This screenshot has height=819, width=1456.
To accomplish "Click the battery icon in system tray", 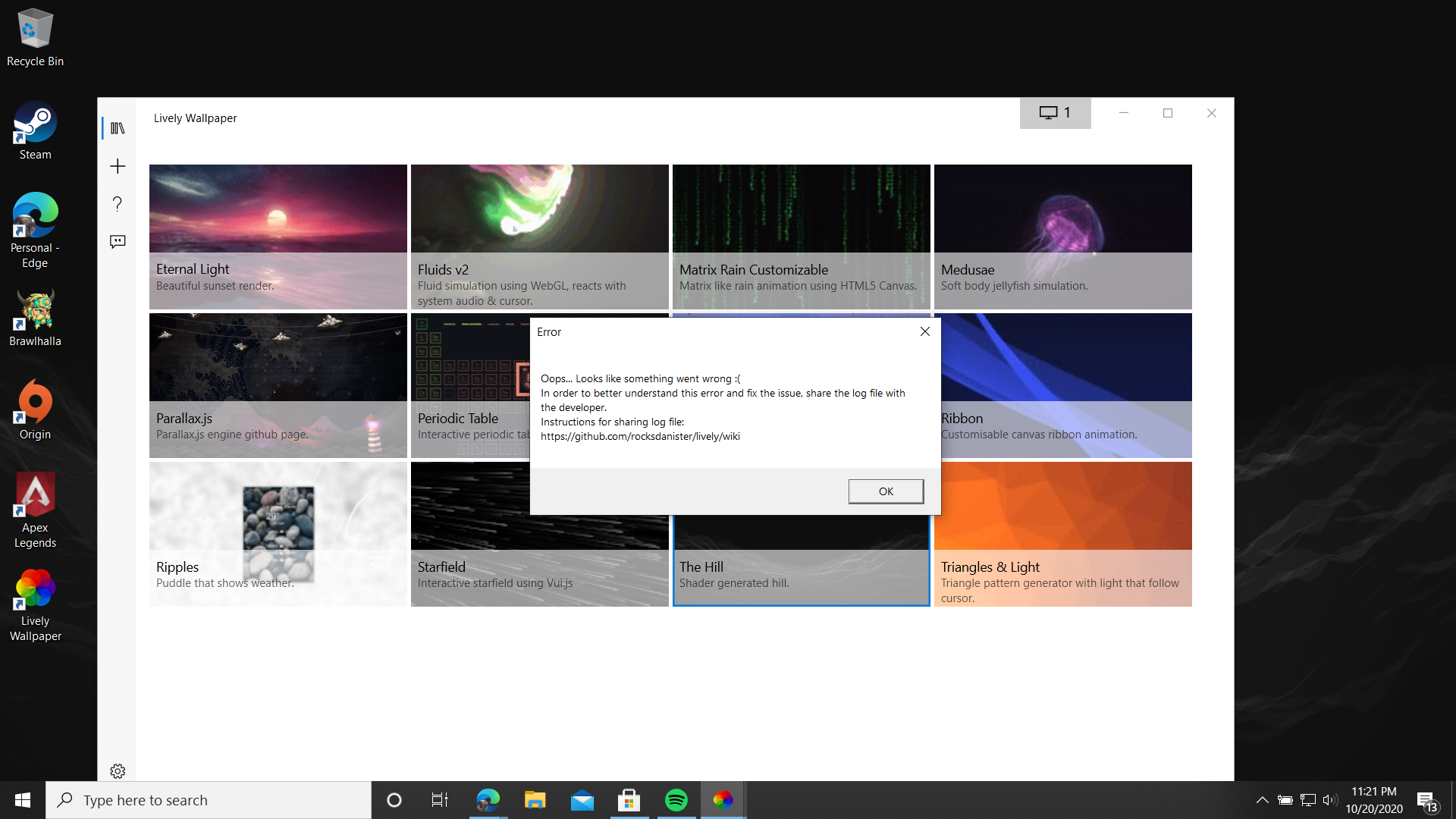I will [x=1285, y=800].
